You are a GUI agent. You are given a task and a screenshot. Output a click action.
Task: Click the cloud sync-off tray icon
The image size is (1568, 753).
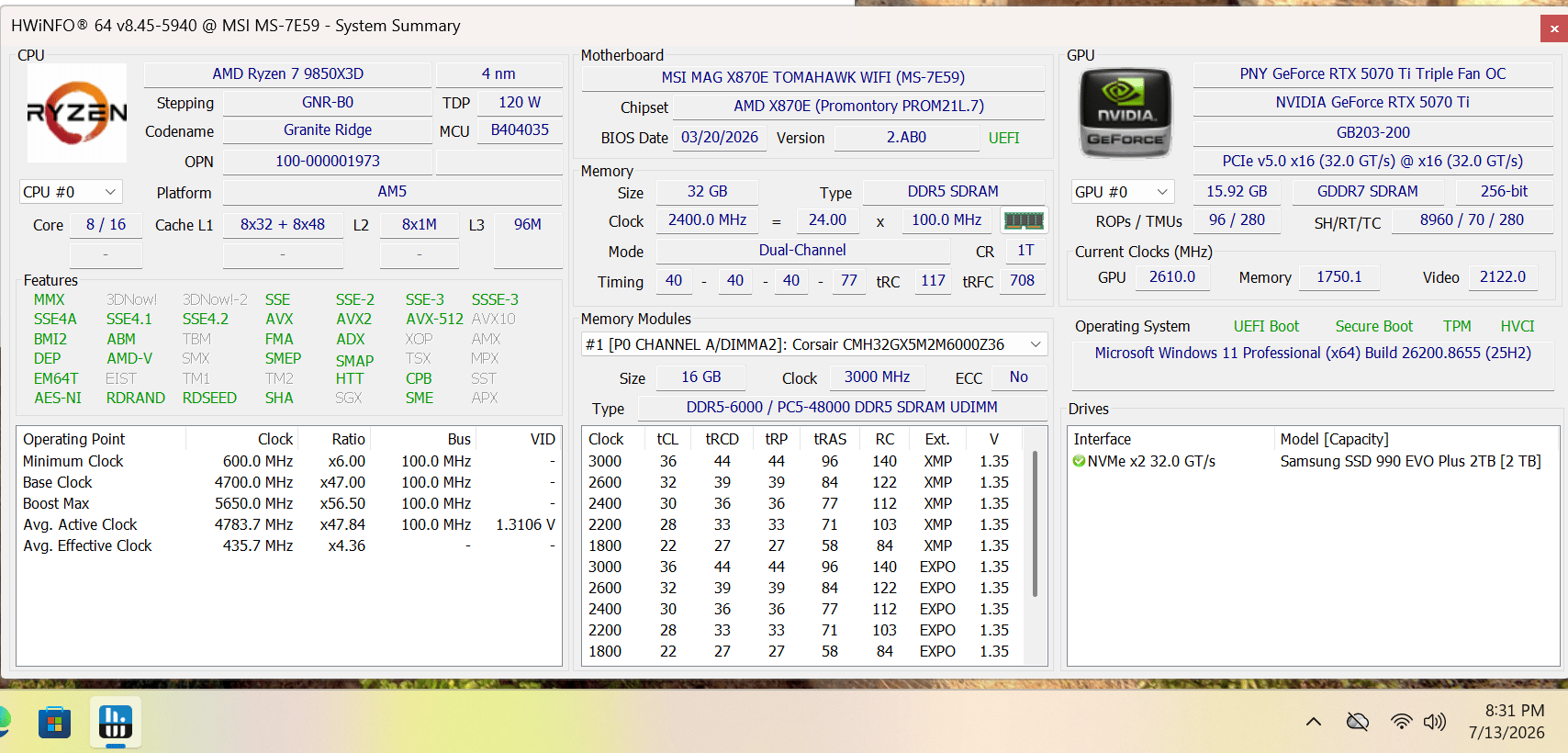[1358, 722]
